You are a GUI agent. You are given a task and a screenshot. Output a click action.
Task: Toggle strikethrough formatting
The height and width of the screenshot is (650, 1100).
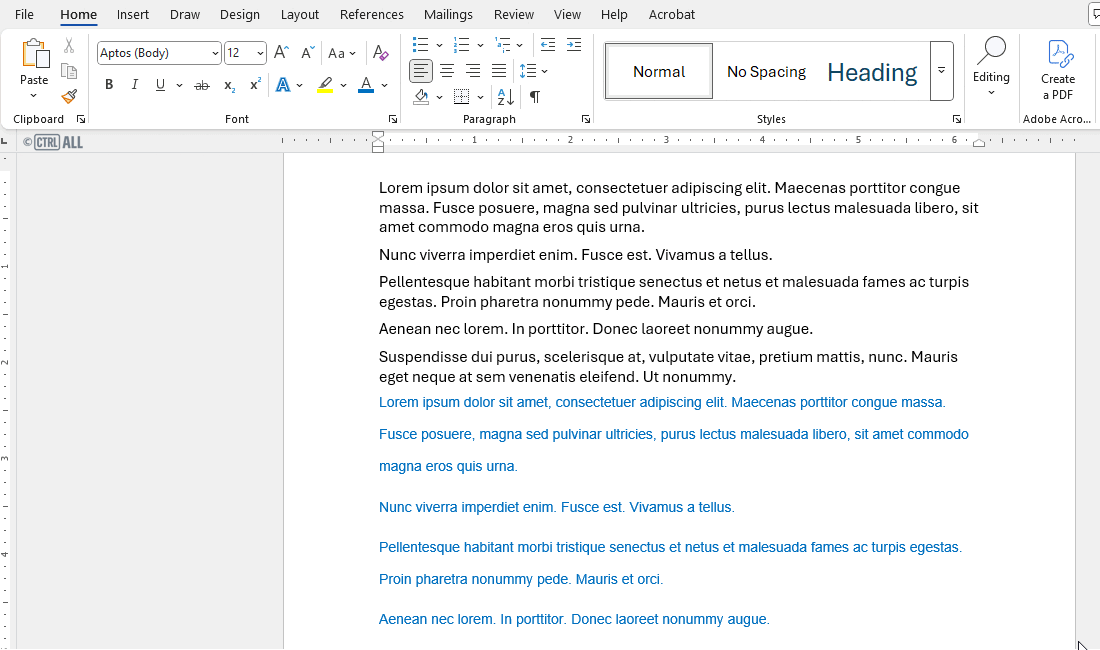pyautogui.click(x=202, y=84)
